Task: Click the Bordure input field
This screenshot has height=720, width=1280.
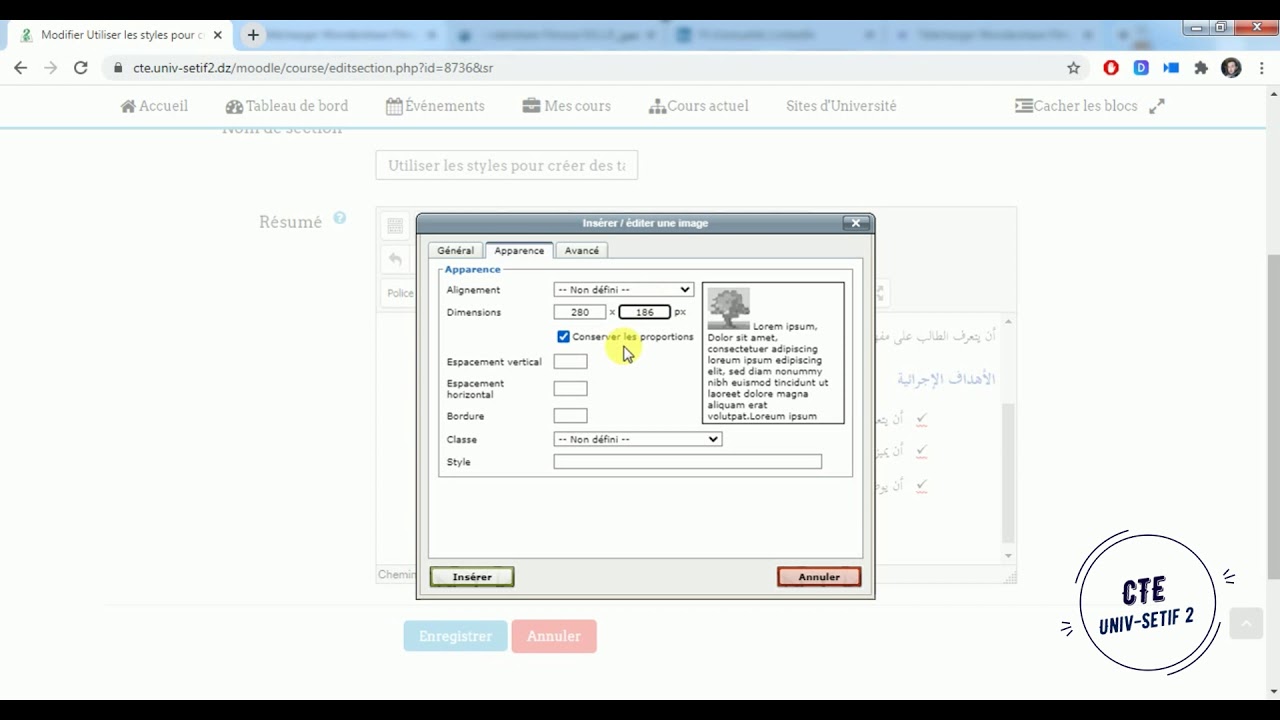Action: point(570,416)
